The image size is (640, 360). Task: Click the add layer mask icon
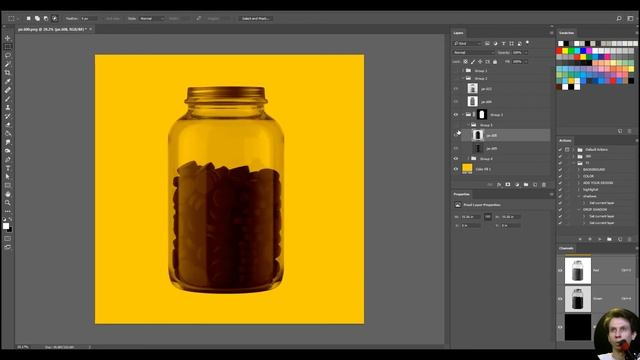pyautogui.click(x=508, y=184)
